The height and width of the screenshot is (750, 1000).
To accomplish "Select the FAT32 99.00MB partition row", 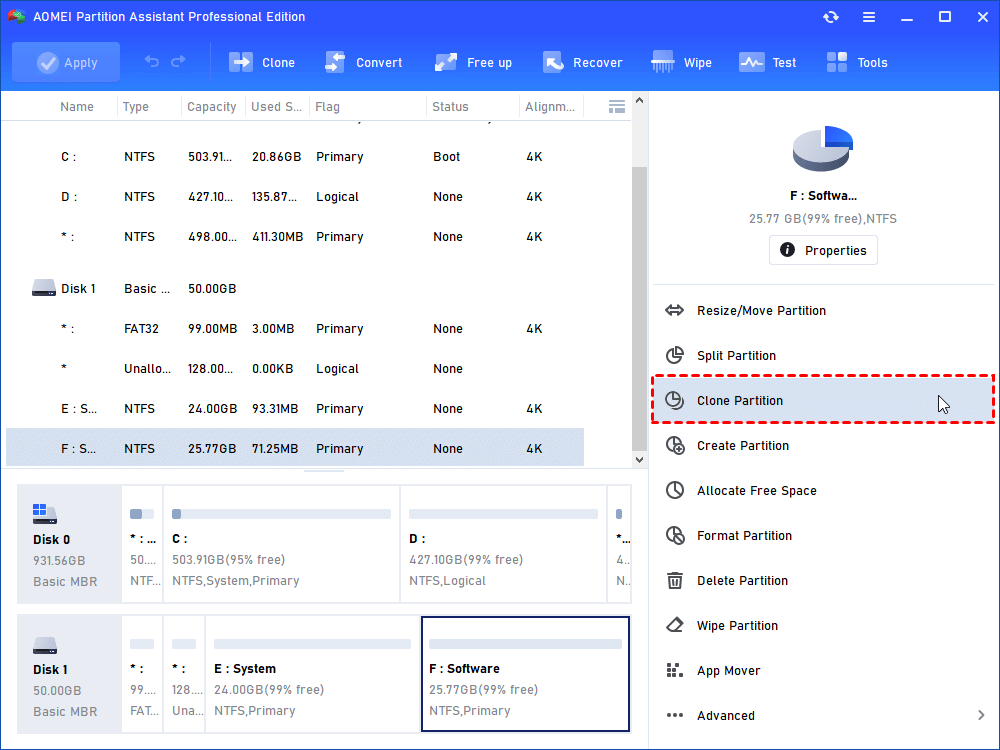I will click(x=295, y=329).
